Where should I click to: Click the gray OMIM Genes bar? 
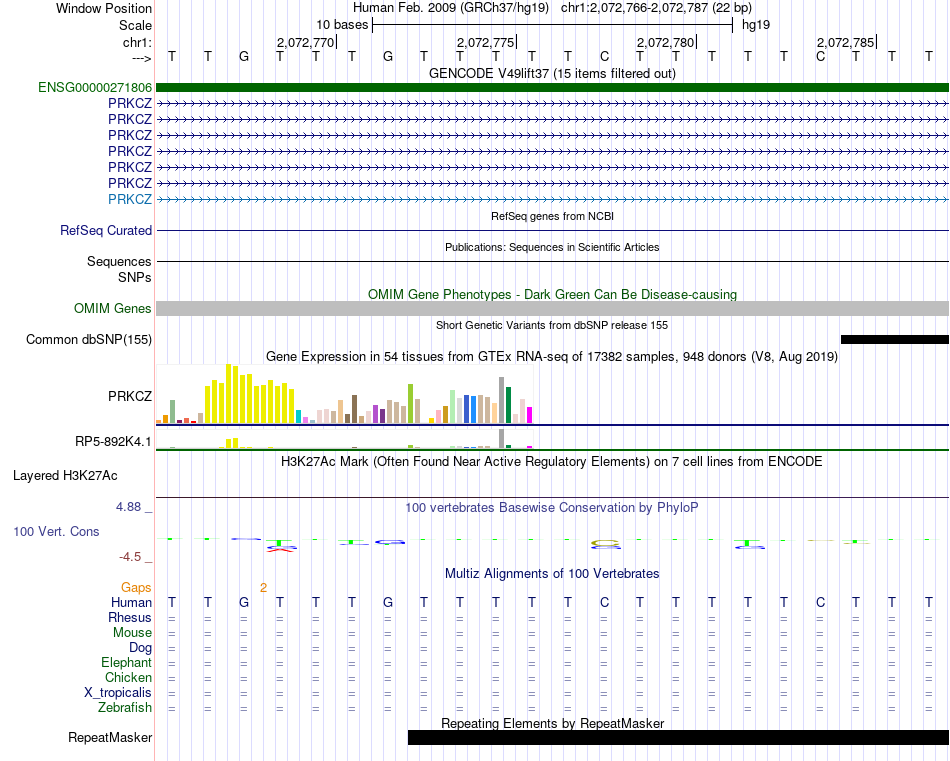[552, 308]
